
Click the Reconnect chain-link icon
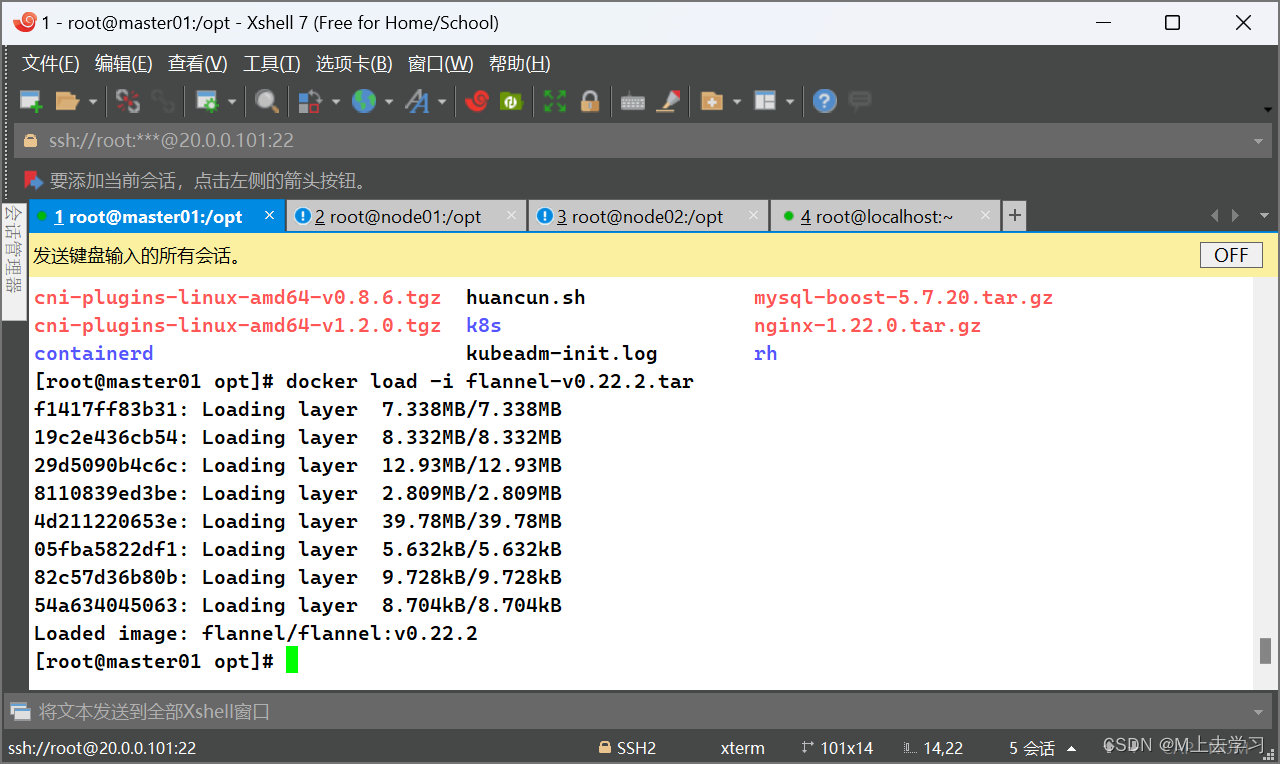coord(162,101)
